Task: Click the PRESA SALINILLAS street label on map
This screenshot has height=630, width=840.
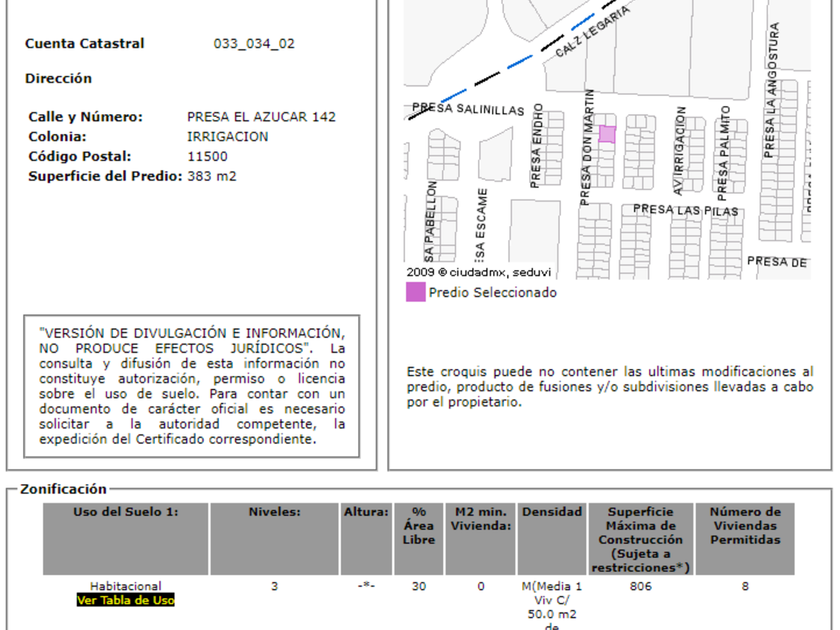Action: (468, 109)
